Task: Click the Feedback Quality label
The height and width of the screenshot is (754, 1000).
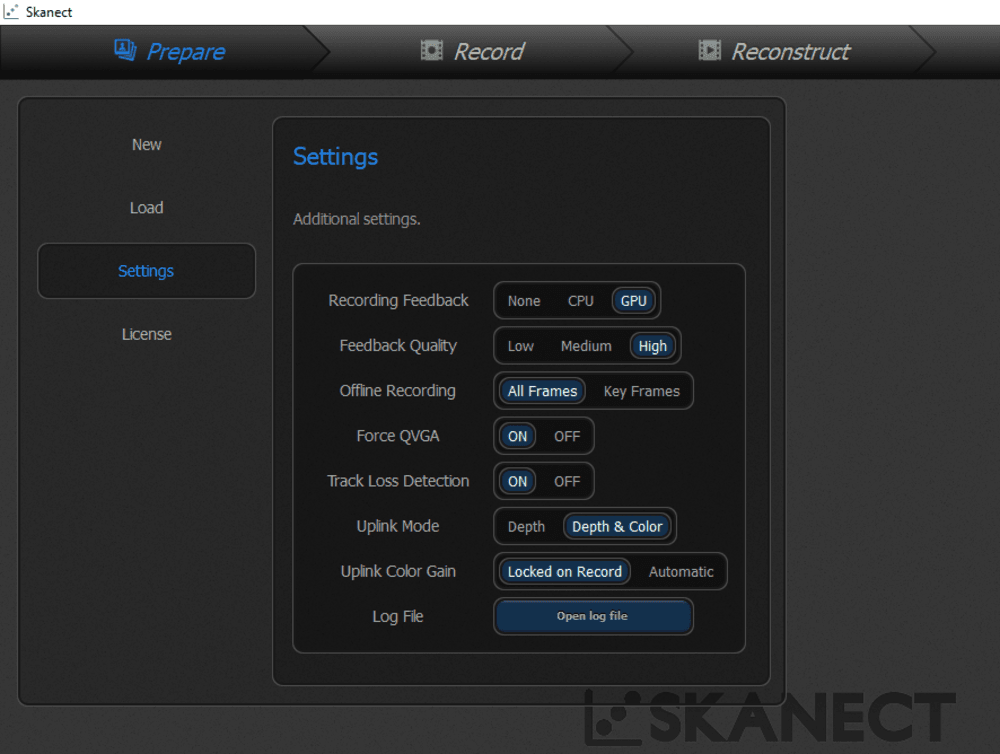Action: (x=398, y=346)
